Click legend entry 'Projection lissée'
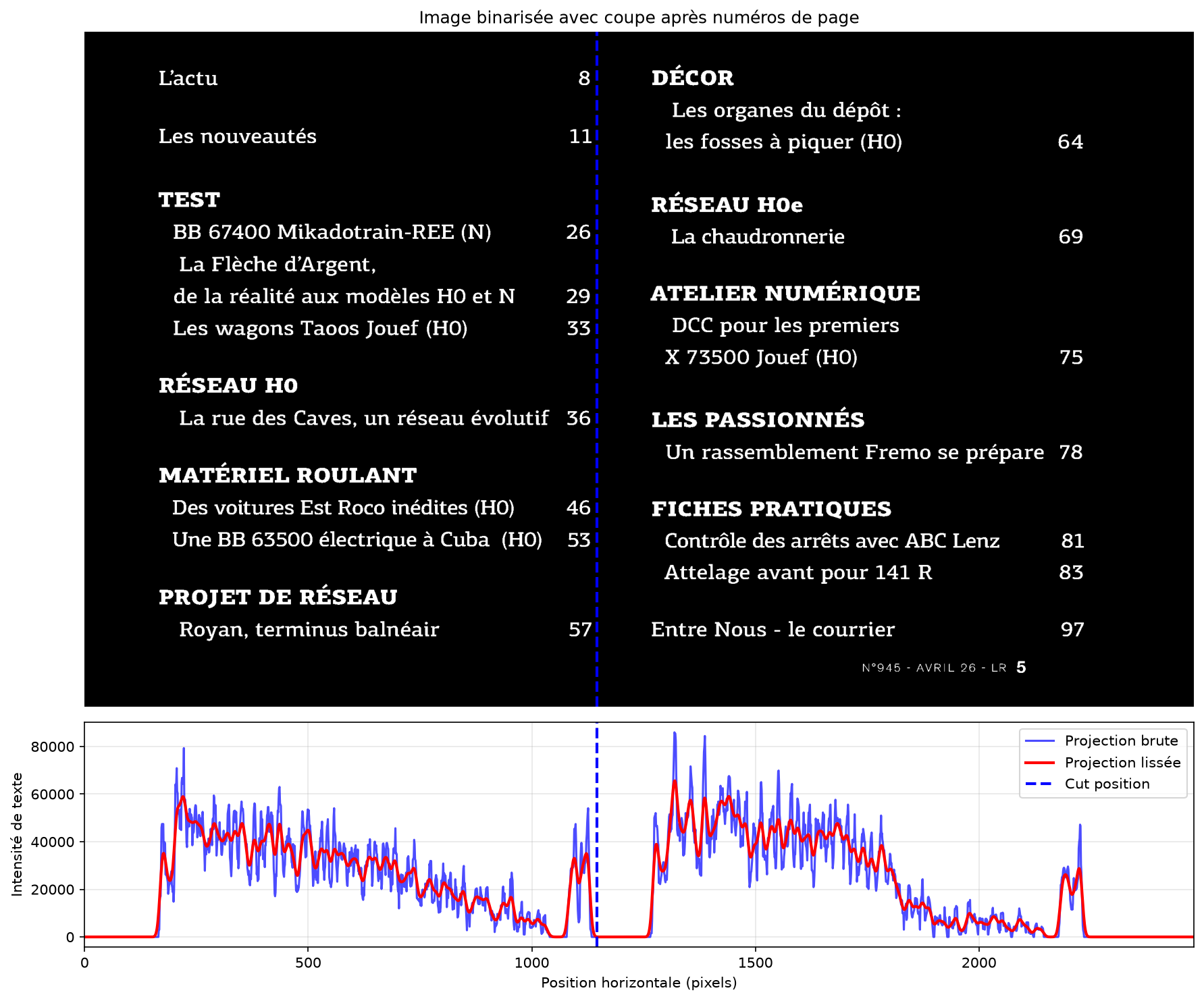1204x1001 pixels. click(x=1123, y=763)
